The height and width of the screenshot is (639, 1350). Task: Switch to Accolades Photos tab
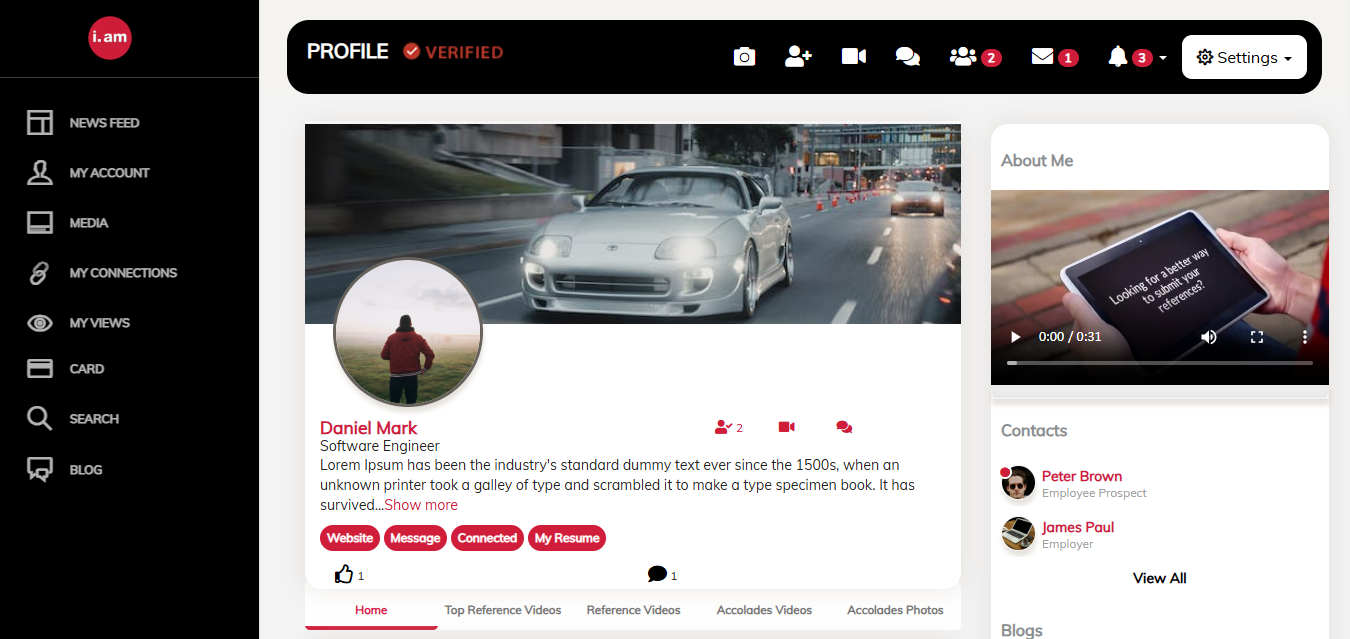click(x=895, y=610)
